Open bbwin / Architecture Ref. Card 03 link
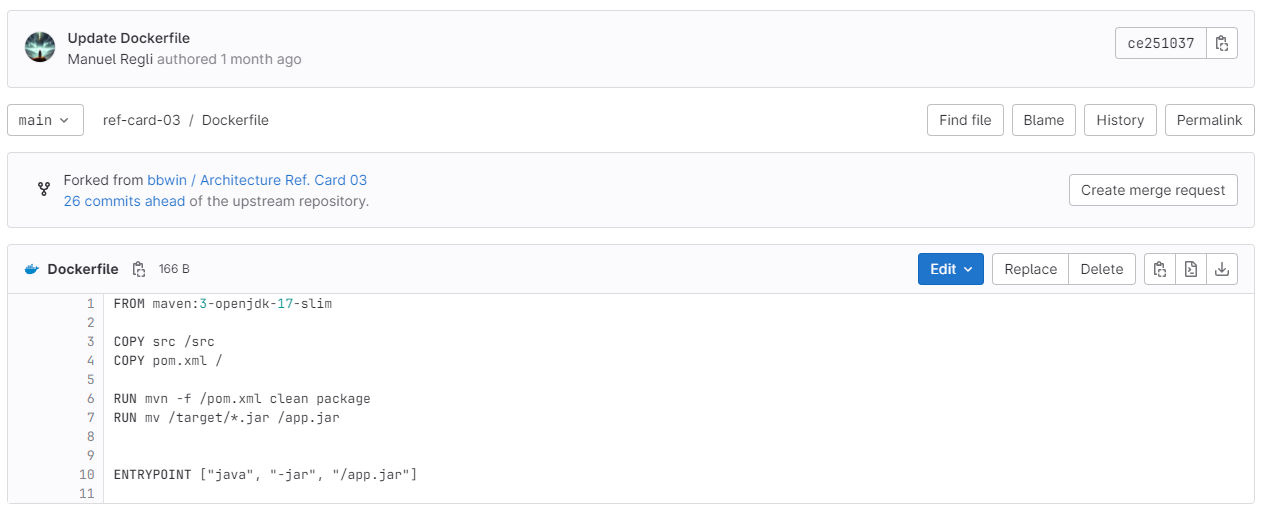This screenshot has width=1263, height=518. click(257, 180)
